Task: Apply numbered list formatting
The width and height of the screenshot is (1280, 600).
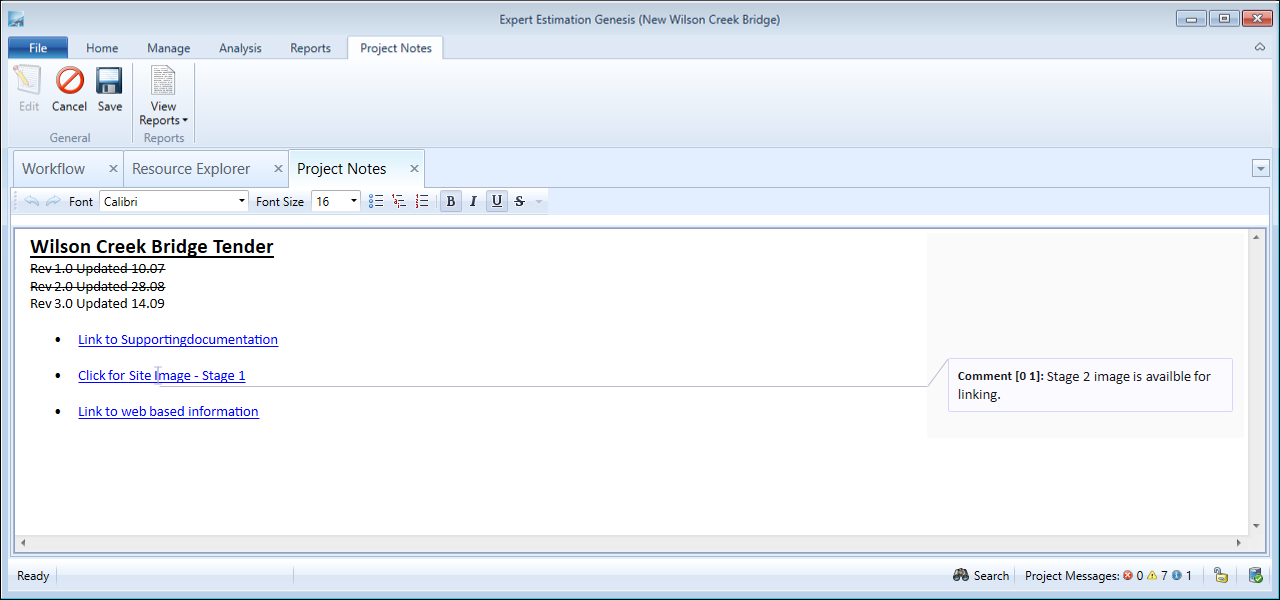Action: tap(422, 201)
